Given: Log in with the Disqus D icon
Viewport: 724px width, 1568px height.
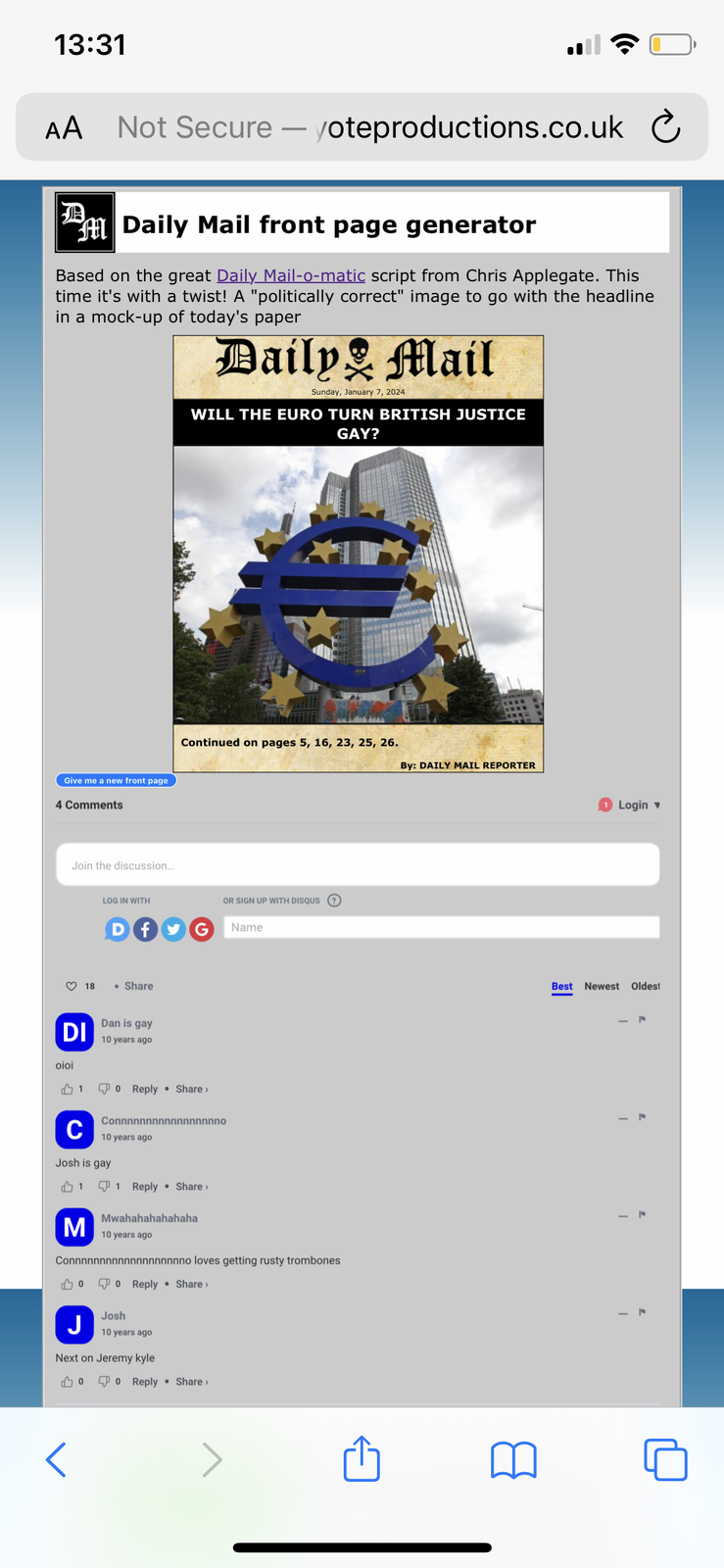Looking at the screenshot, I should point(117,929).
